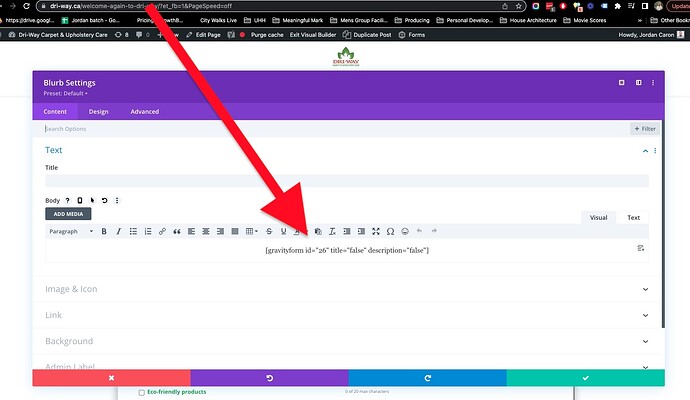Screen dimensions: 690x400
Task: Apply italic formatting in body editor
Action: (x=118, y=231)
